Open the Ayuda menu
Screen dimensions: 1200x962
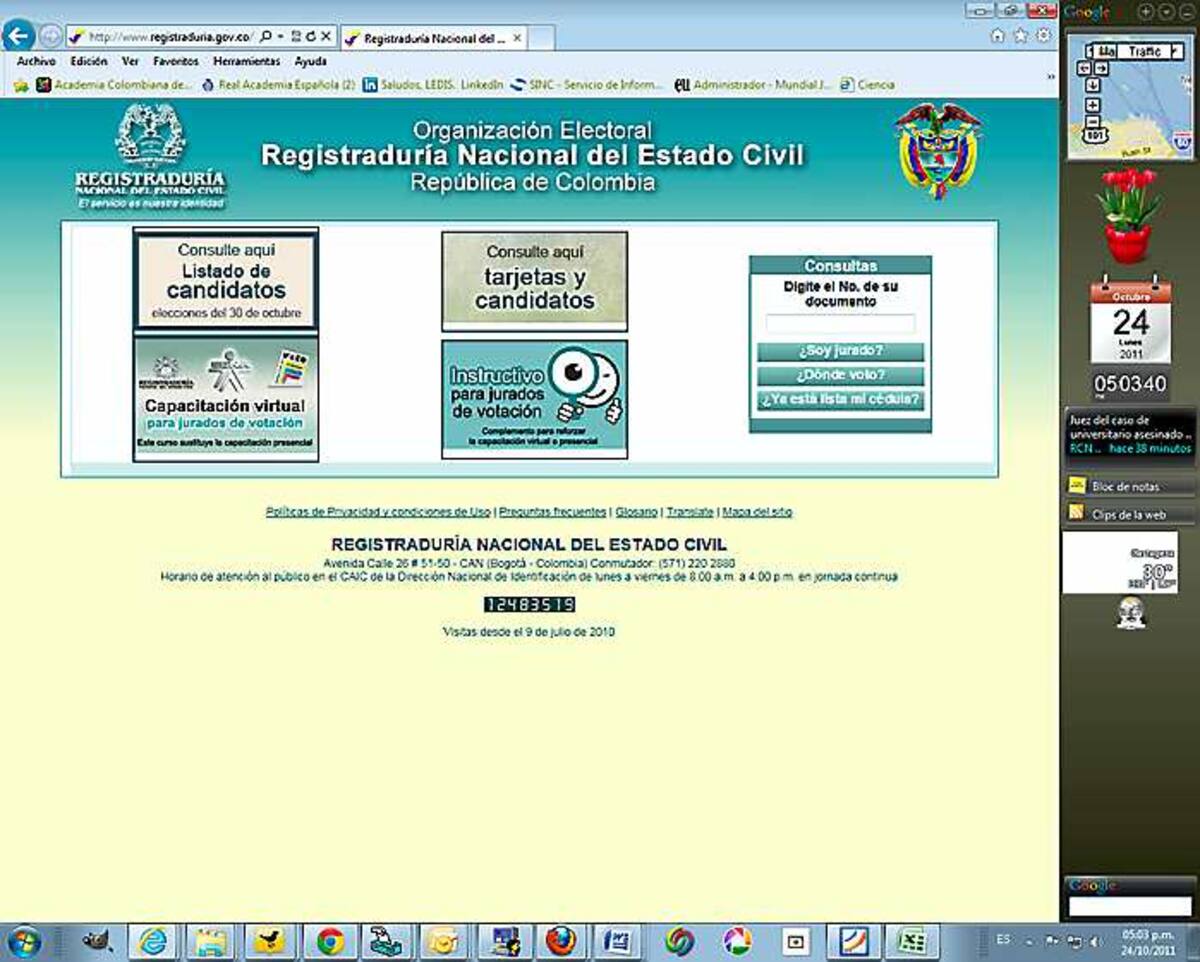(311, 62)
